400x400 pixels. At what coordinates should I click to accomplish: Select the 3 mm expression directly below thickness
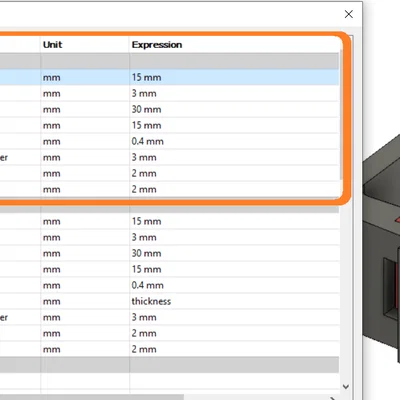click(234, 317)
